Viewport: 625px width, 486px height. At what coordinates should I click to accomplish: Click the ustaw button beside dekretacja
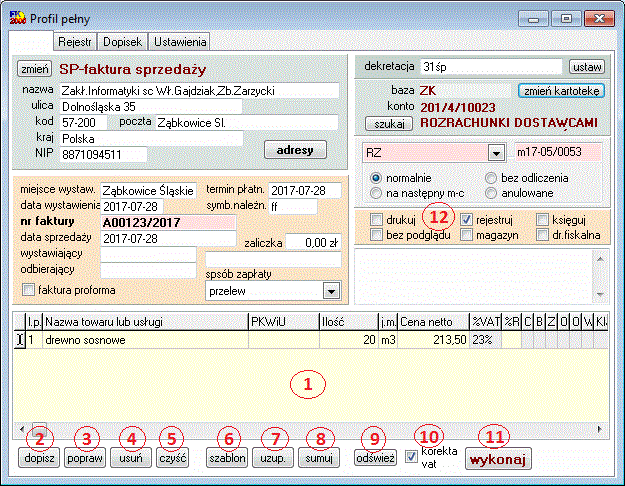[x=587, y=67]
